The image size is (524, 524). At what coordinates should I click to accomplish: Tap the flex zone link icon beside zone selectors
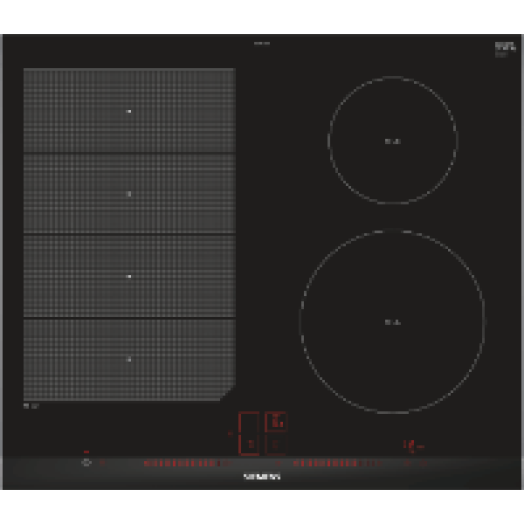(x=230, y=434)
